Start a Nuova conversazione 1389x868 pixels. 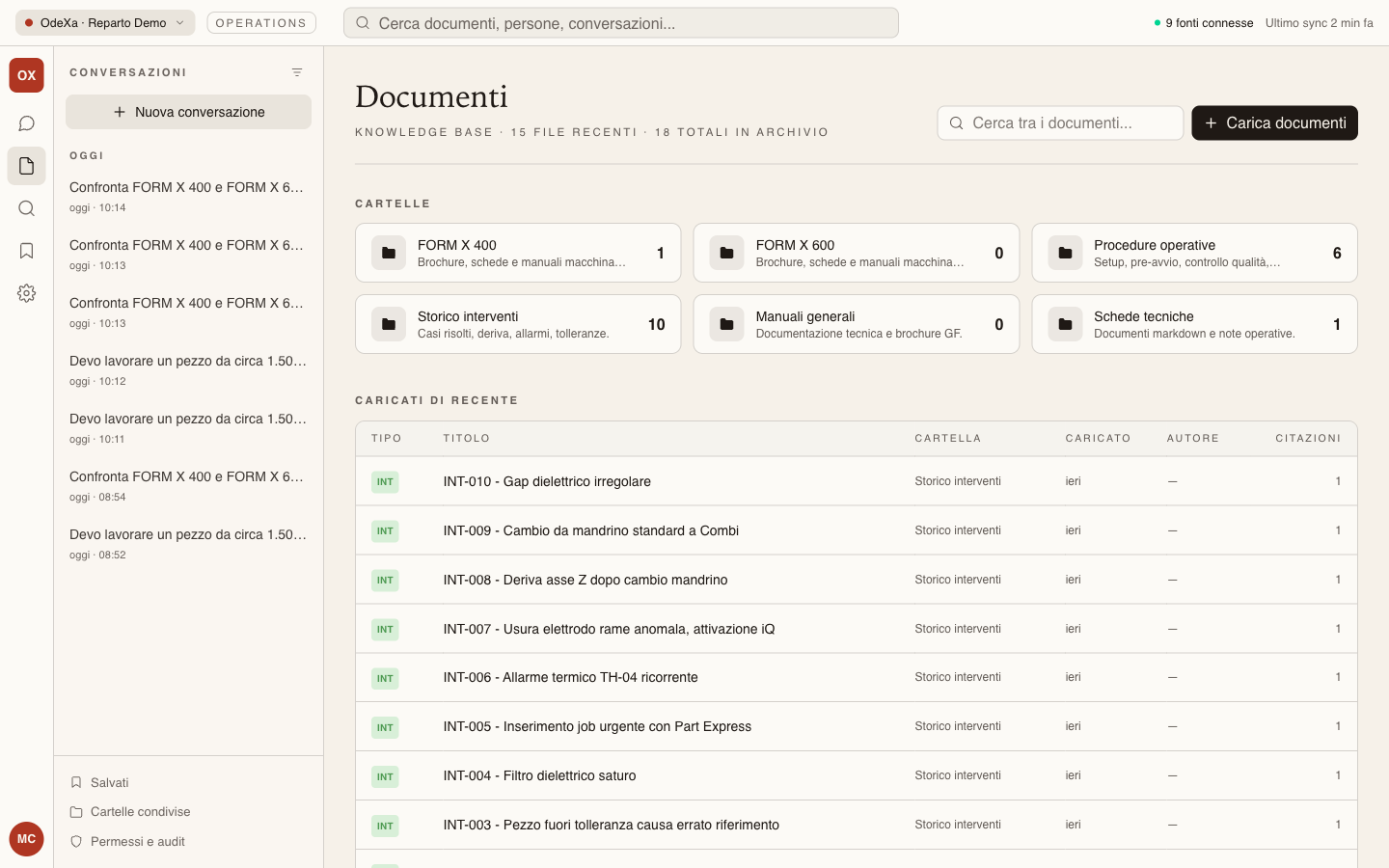188,112
